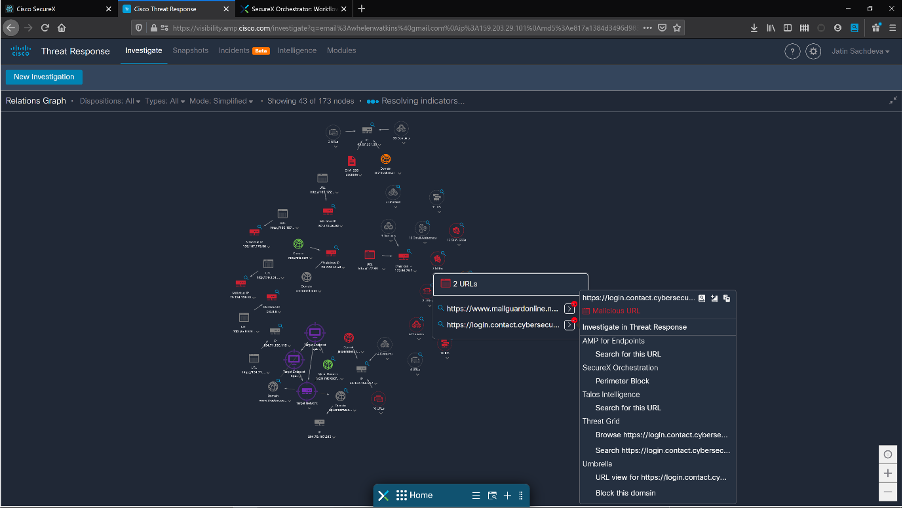Open the Incidents tab
The width and height of the screenshot is (902, 508).
click(x=235, y=50)
